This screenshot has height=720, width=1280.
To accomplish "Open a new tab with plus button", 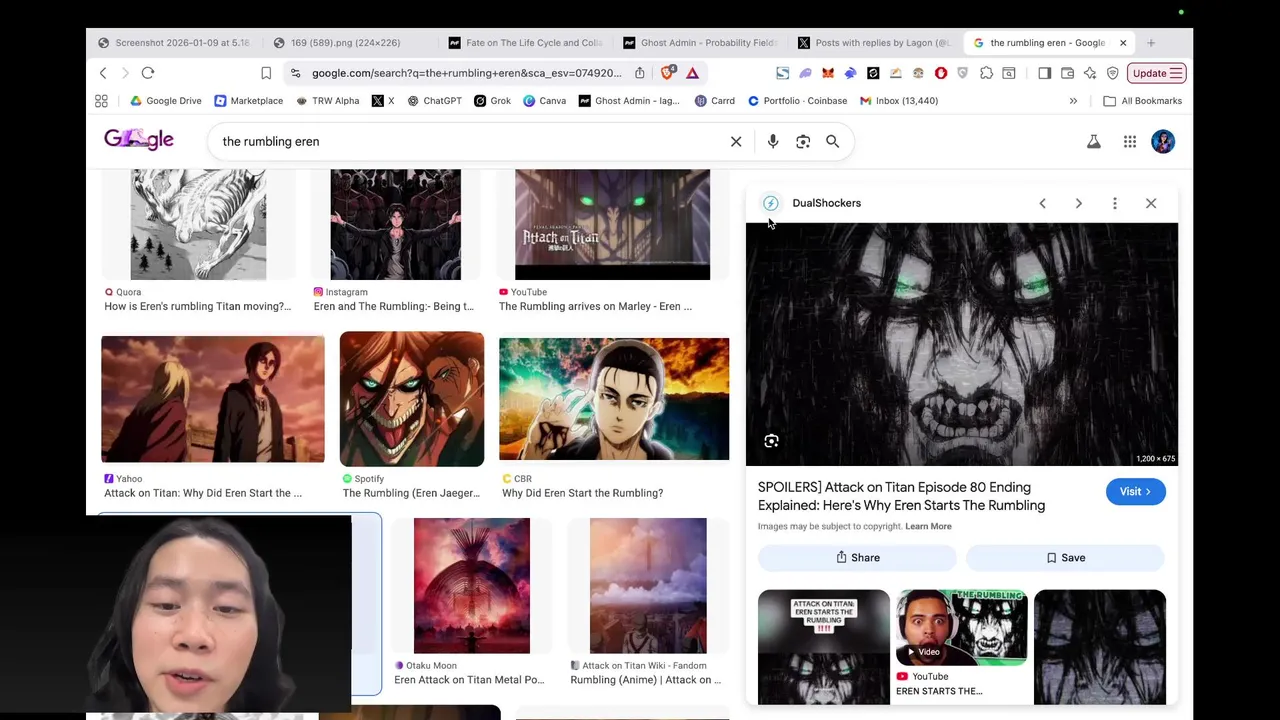I will [1151, 43].
